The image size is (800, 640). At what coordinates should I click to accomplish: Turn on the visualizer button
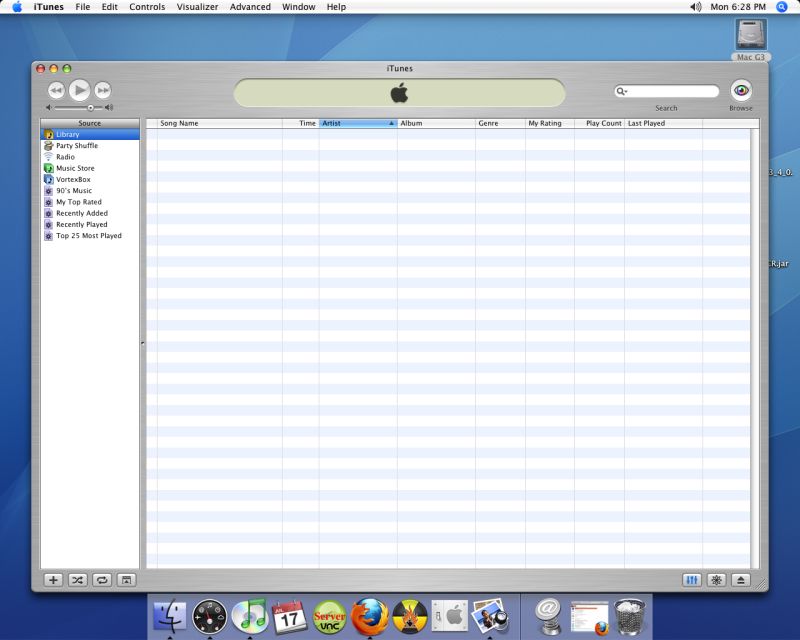(x=716, y=580)
